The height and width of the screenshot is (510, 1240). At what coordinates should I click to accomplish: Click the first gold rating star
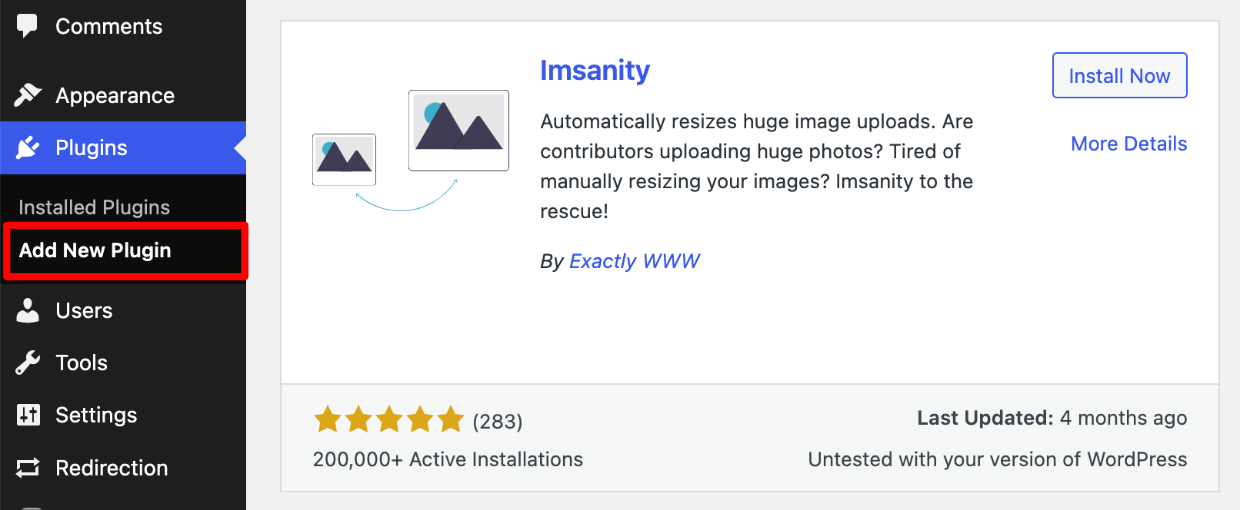[x=327, y=420]
